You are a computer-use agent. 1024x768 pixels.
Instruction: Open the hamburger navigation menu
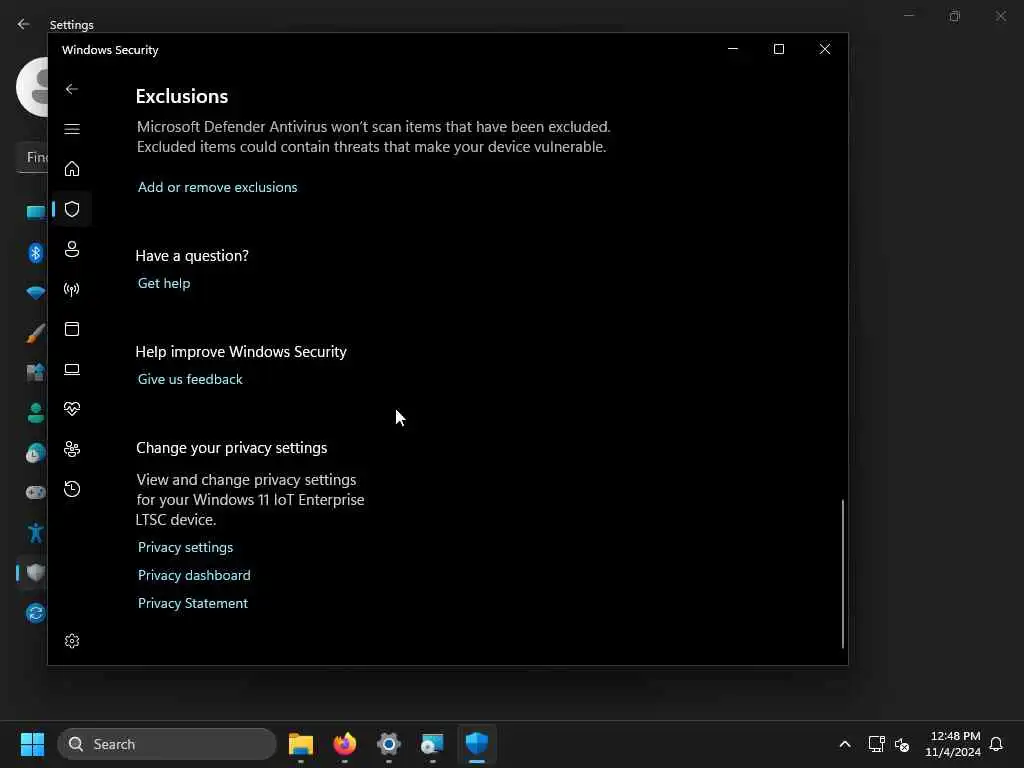(72, 129)
